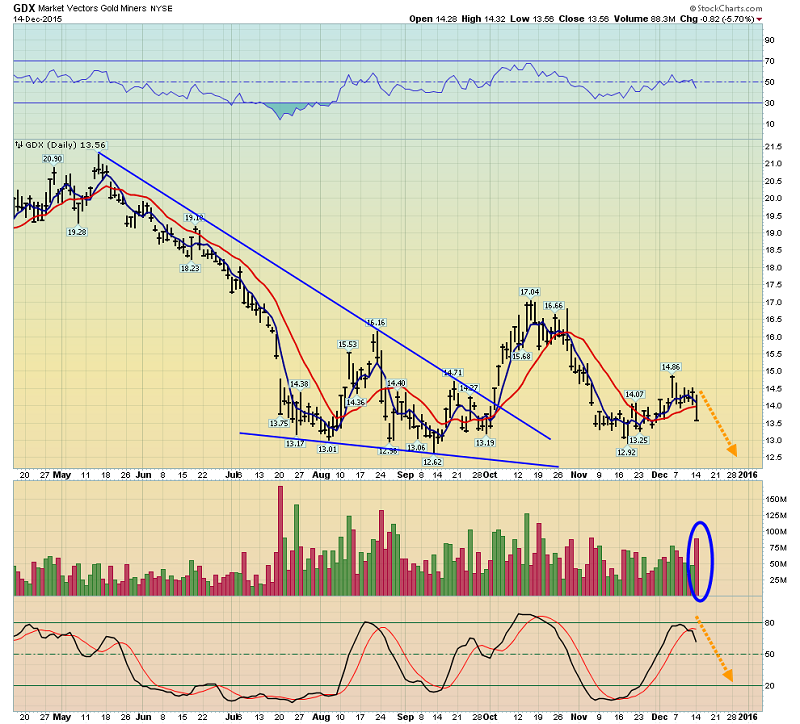Click the red down-triangle change indicator
Viewport: 800px width, 724px height.
click(x=759, y=19)
